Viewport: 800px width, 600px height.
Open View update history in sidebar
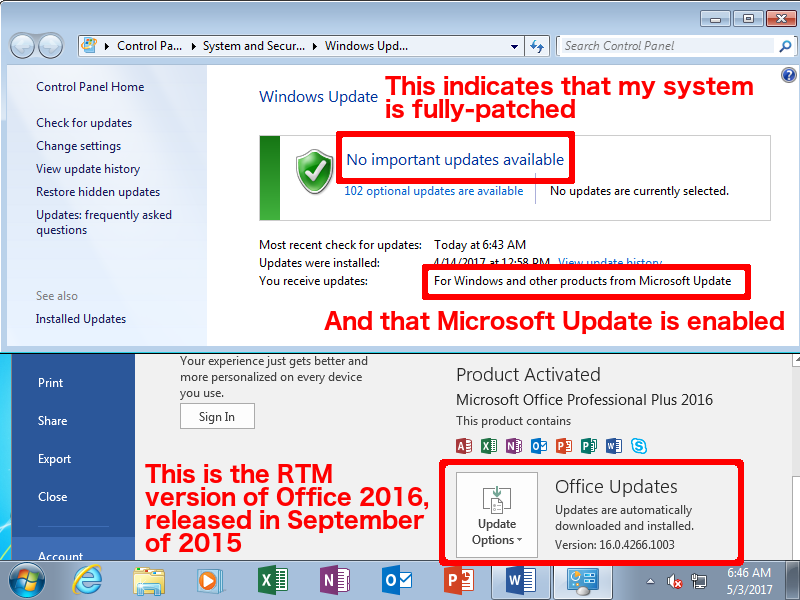click(x=88, y=169)
